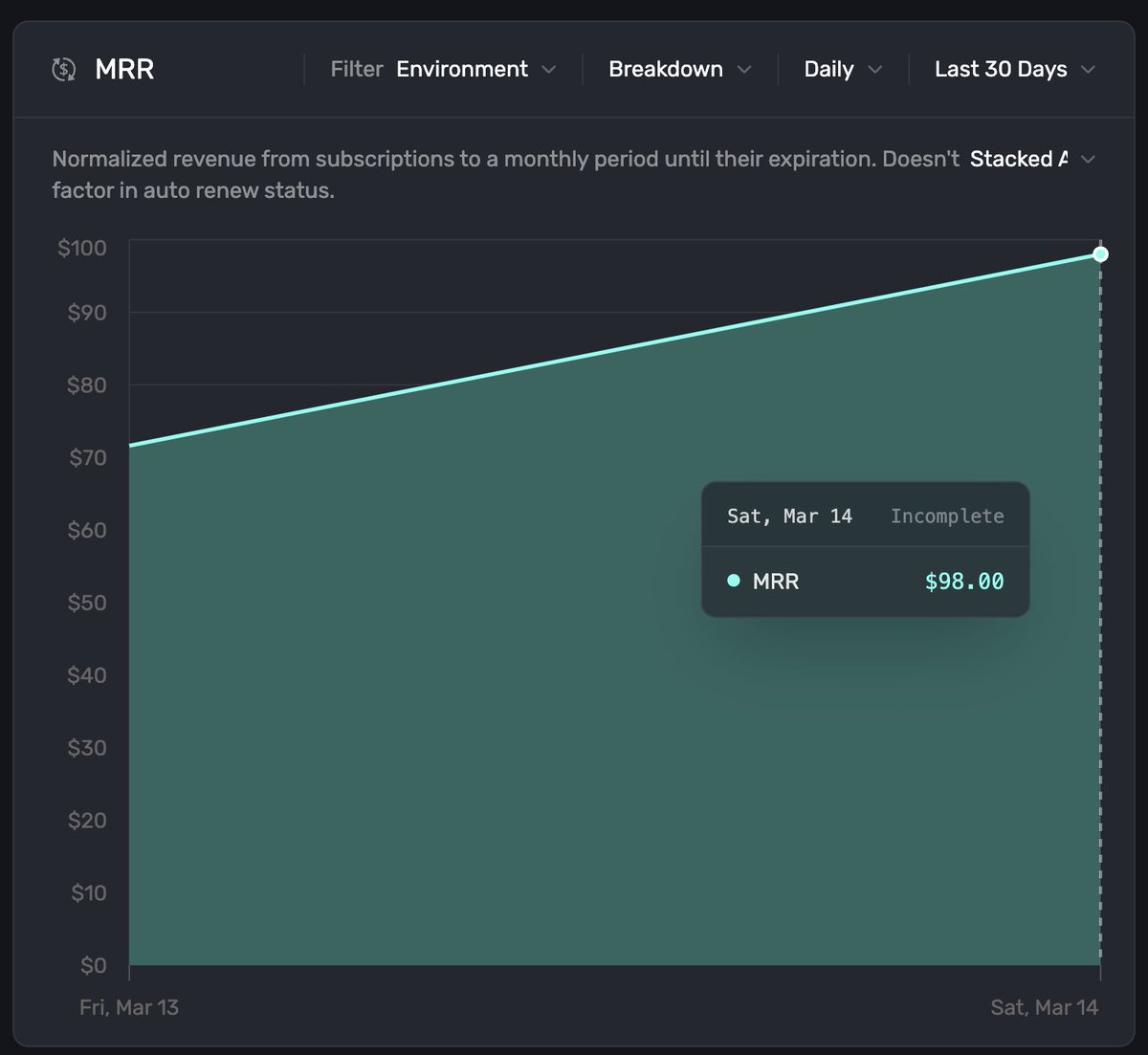Click the chevron next to Last 30 Days

tap(1088, 70)
